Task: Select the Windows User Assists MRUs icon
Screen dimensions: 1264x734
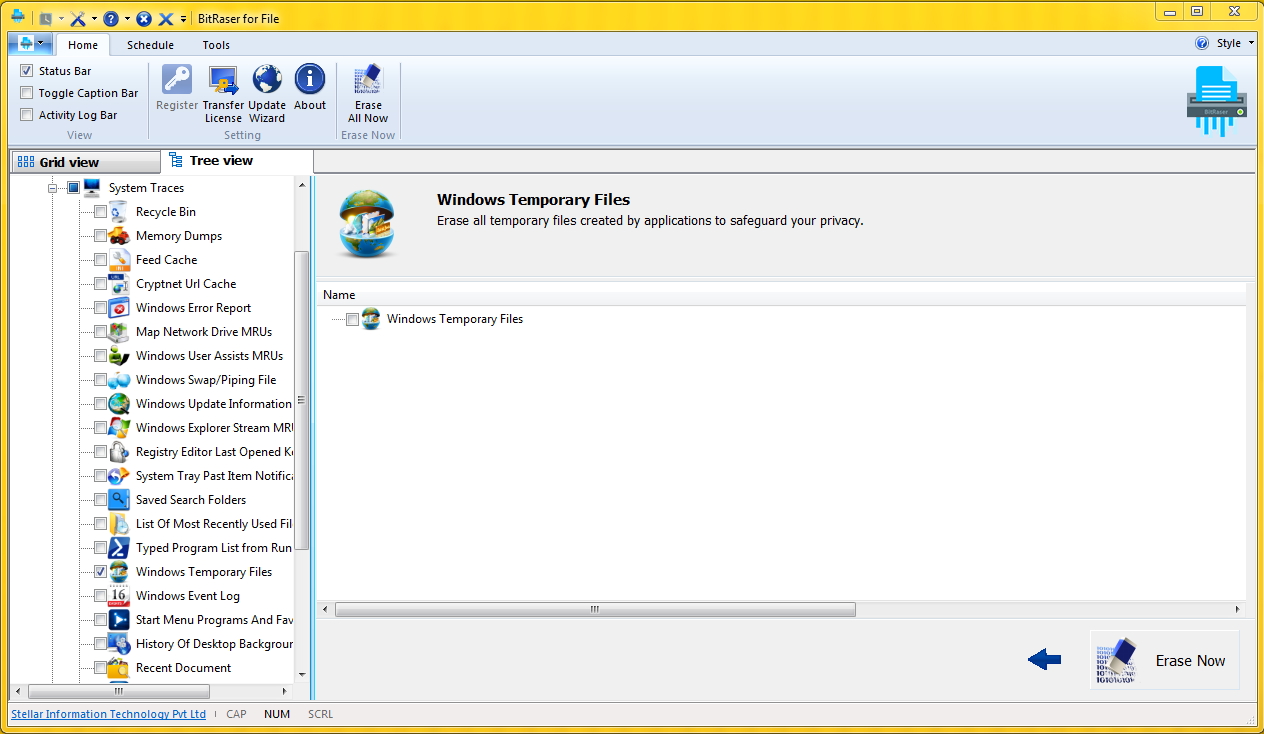Action: (119, 355)
